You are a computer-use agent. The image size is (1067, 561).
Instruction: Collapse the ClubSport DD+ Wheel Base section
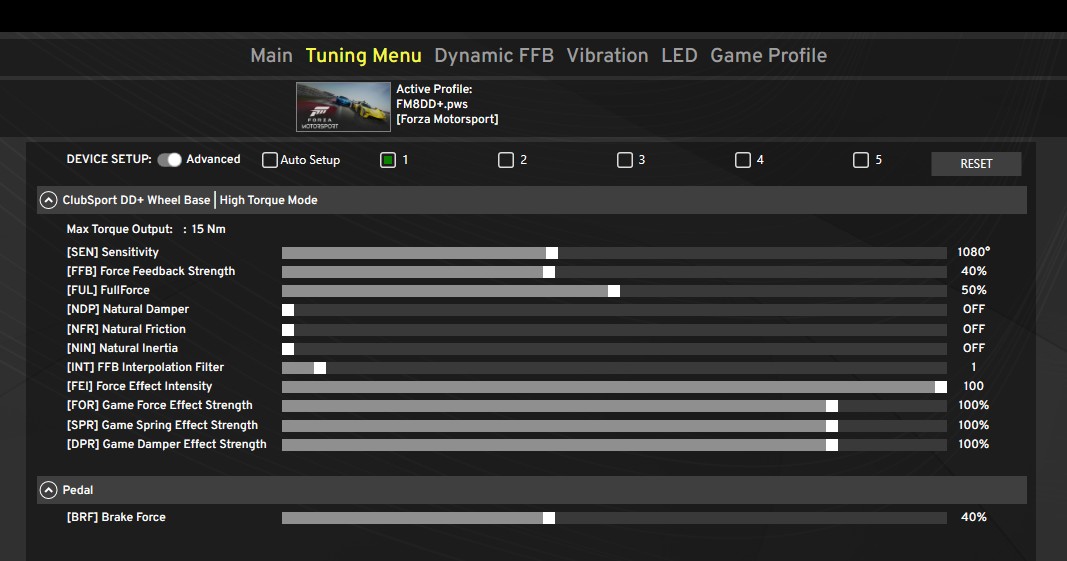[48, 200]
